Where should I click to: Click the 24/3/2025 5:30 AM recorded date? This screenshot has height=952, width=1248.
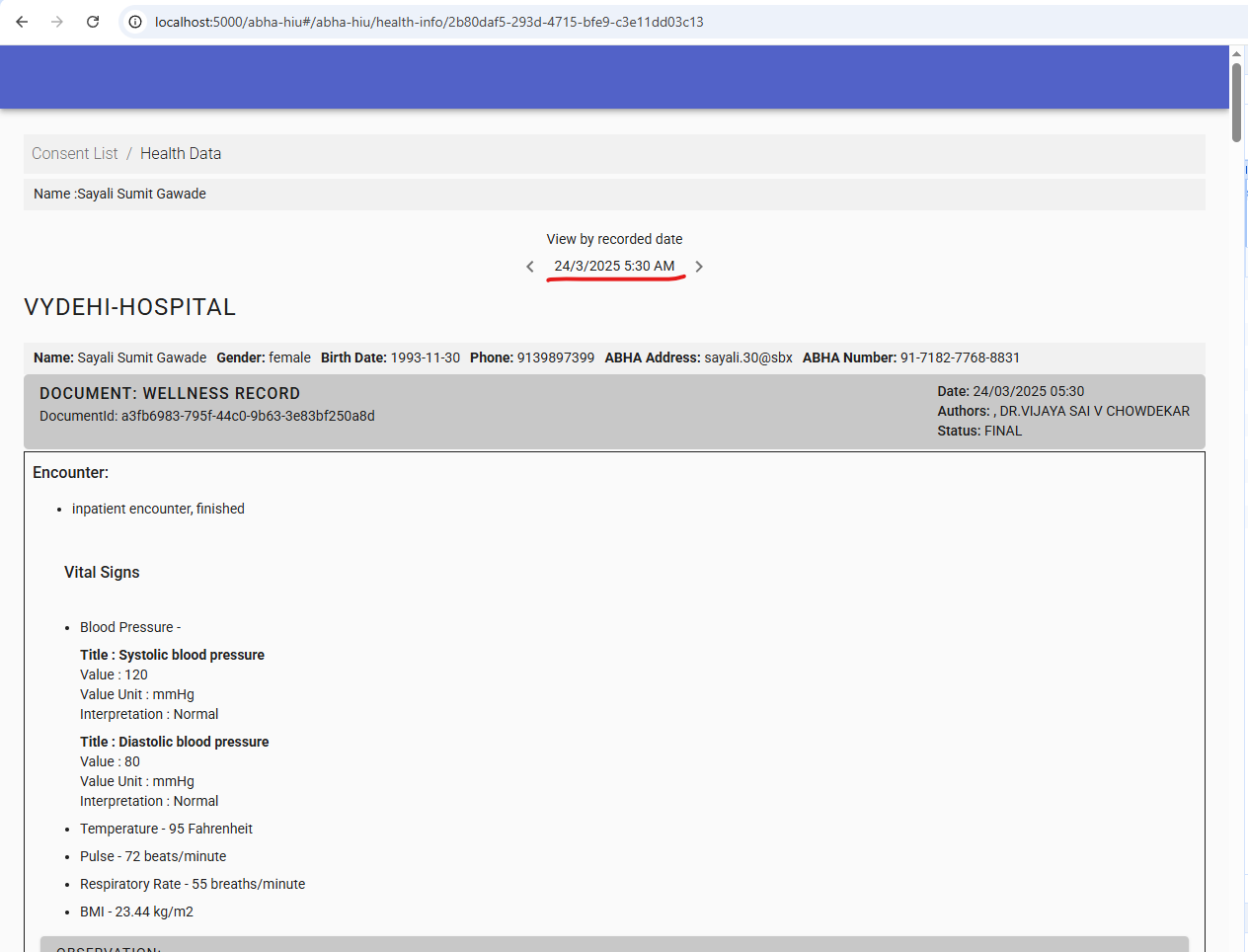click(x=614, y=267)
